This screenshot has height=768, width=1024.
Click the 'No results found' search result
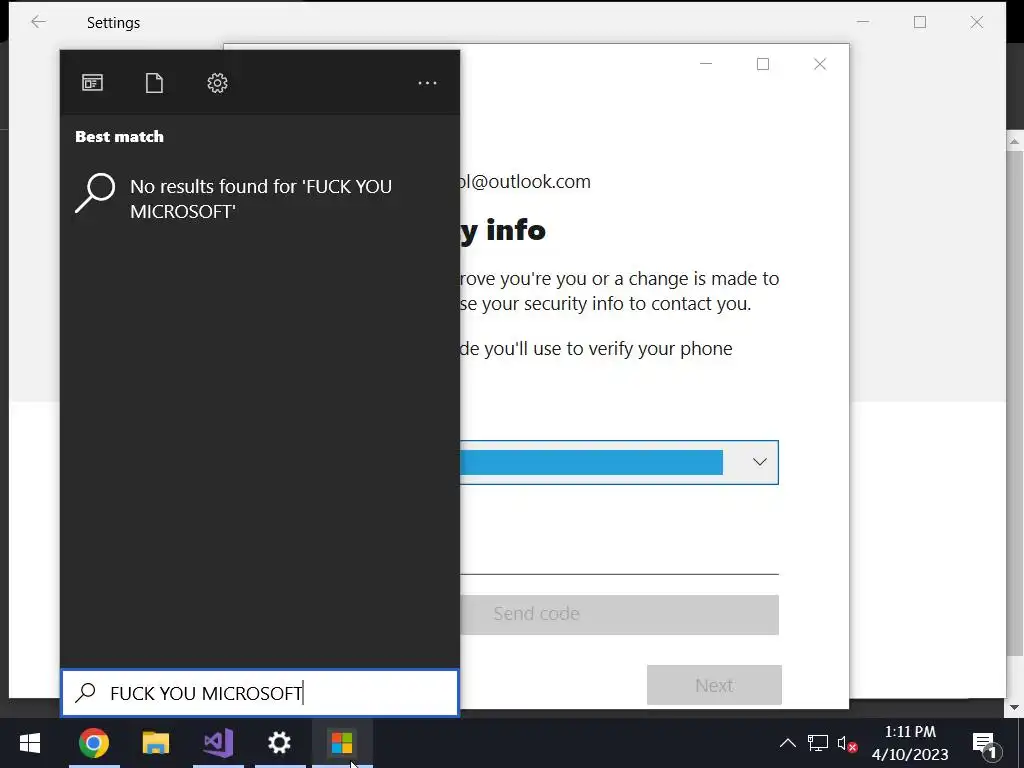260,199
